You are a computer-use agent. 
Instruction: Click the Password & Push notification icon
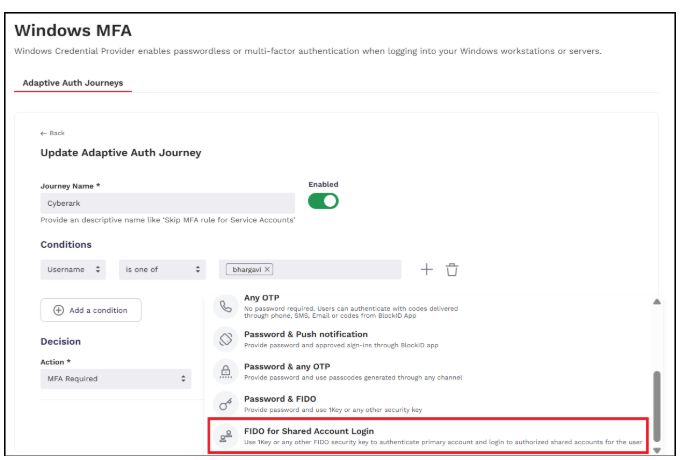226,339
